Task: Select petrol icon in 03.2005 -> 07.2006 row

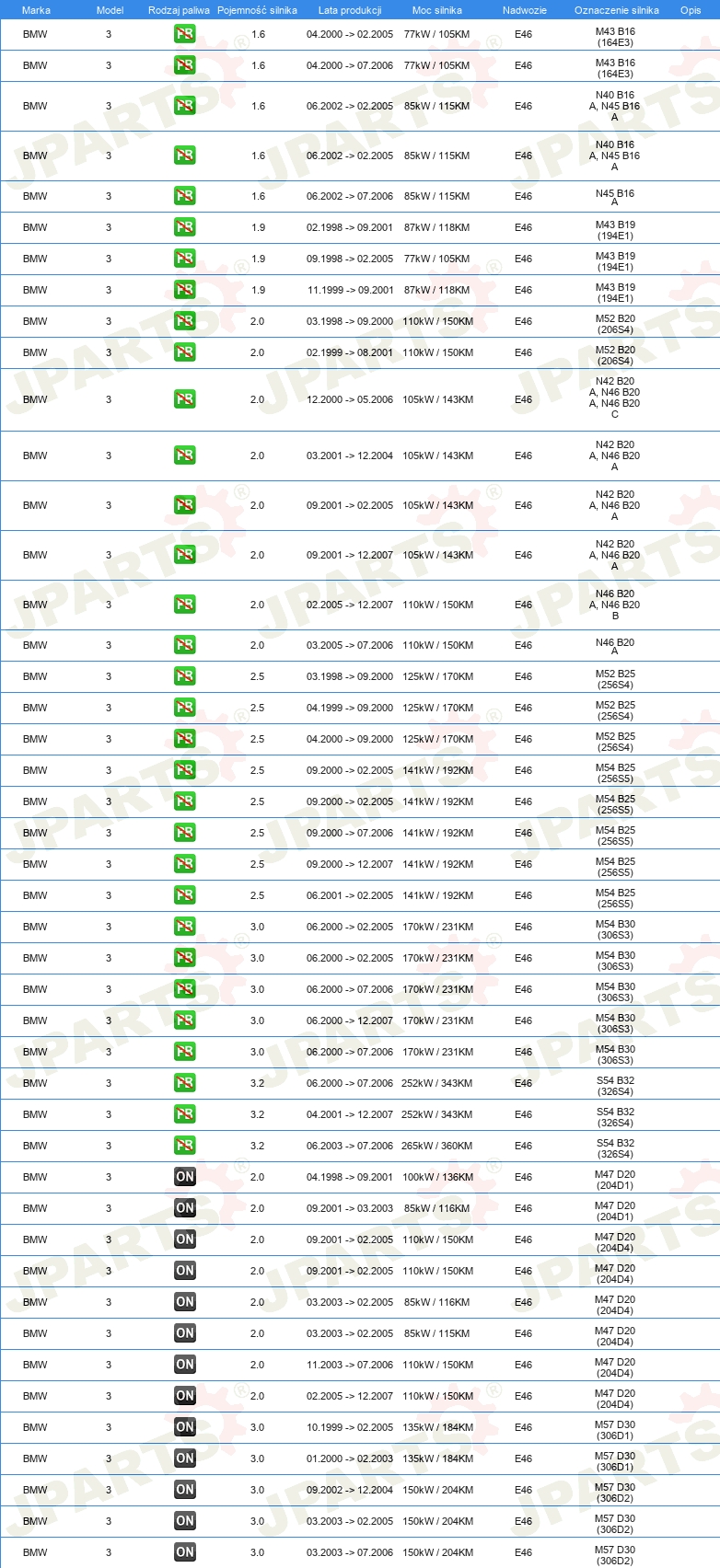Action: click(185, 645)
